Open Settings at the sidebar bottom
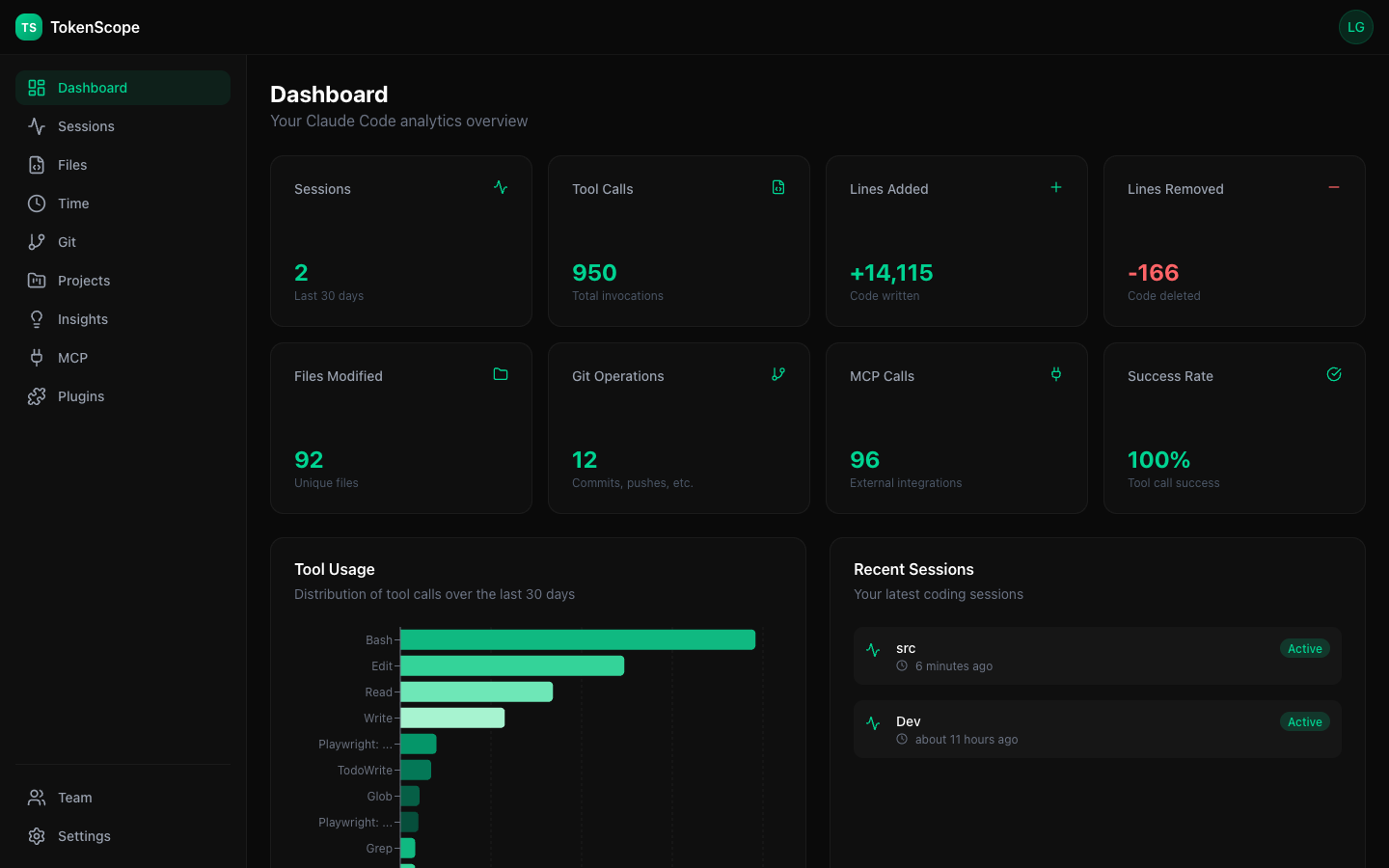This screenshot has height=868, width=1389. point(84,836)
